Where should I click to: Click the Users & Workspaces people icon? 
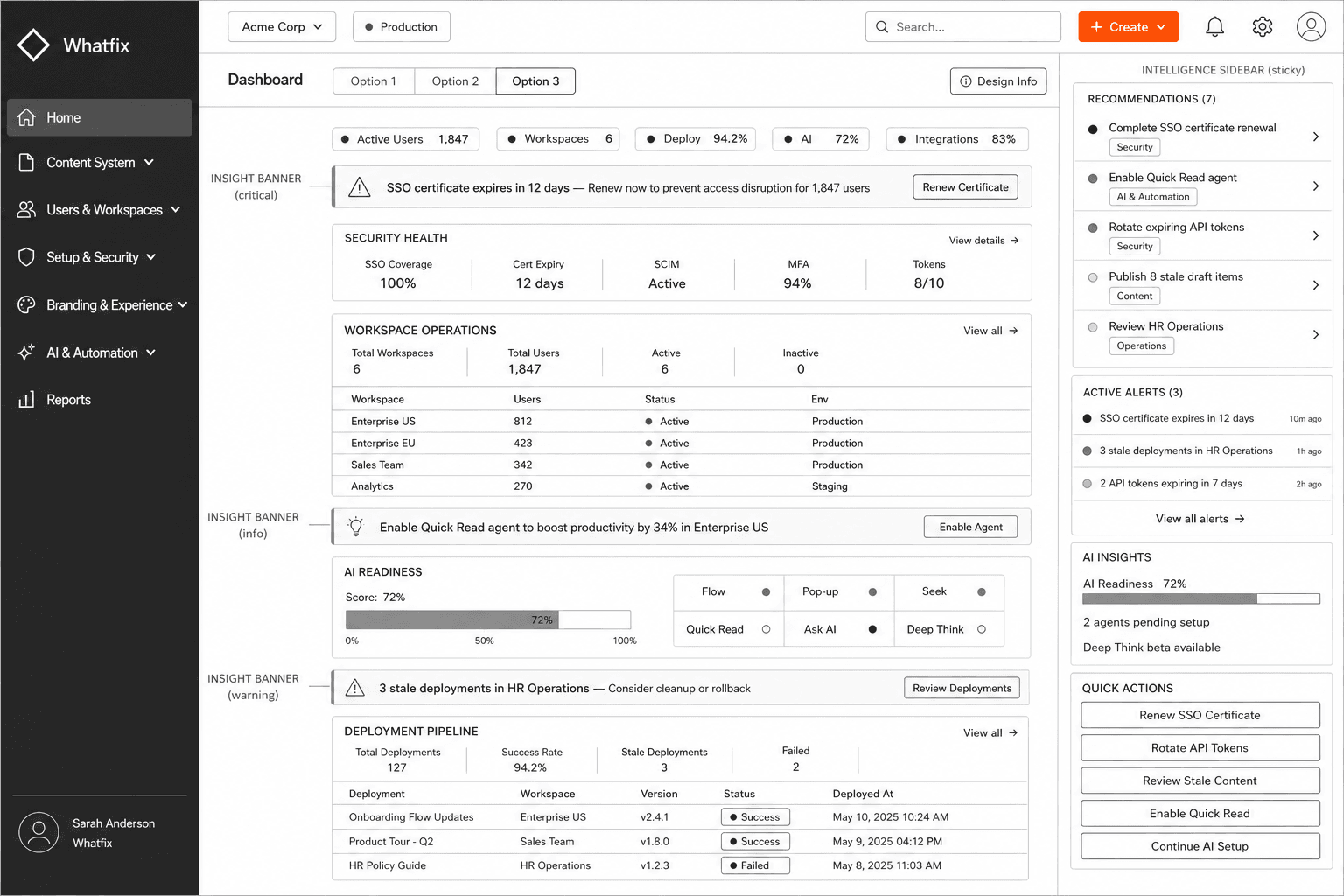click(26, 210)
